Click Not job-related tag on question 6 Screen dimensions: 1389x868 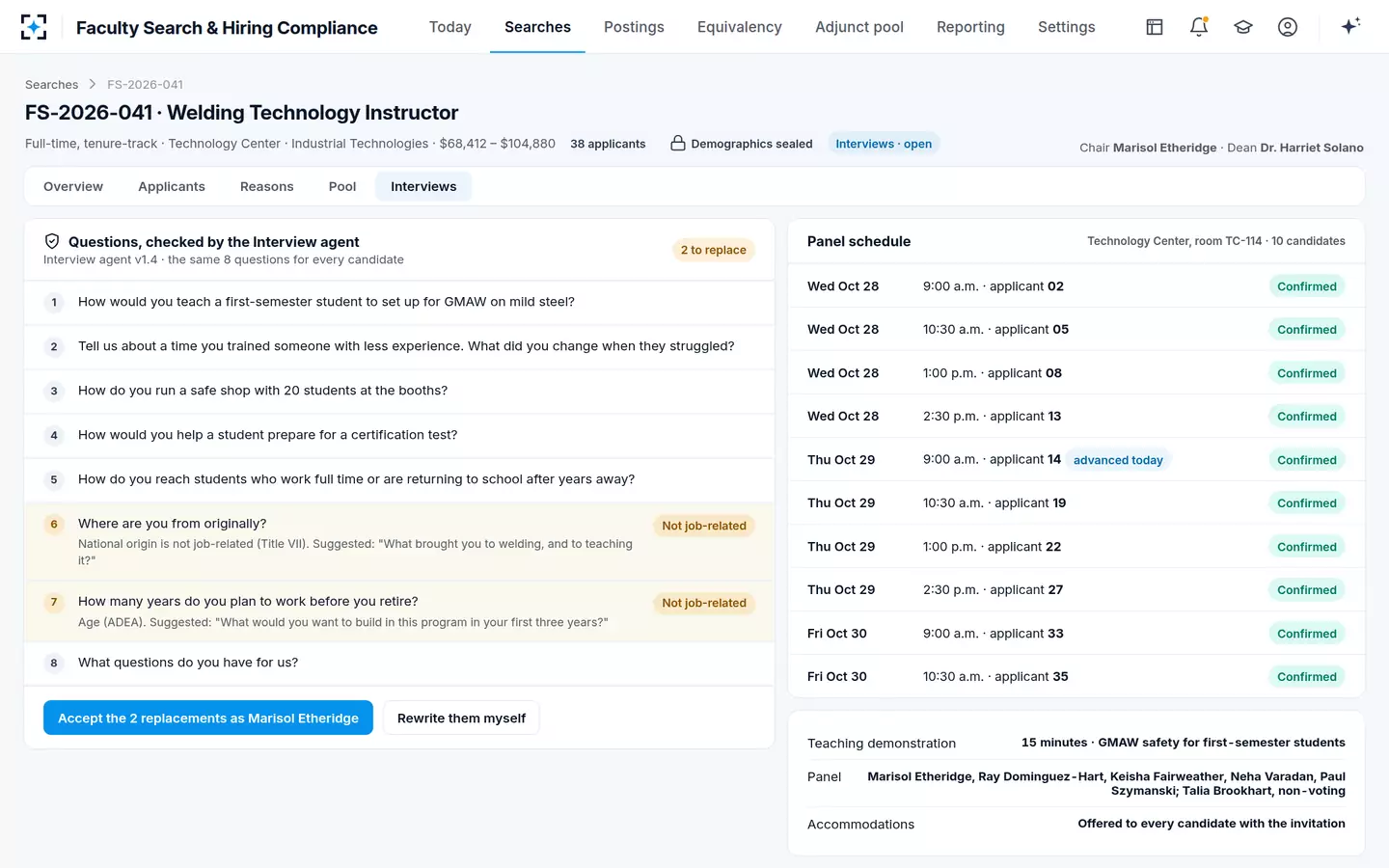pyautogui.click(x=704, y=526)
